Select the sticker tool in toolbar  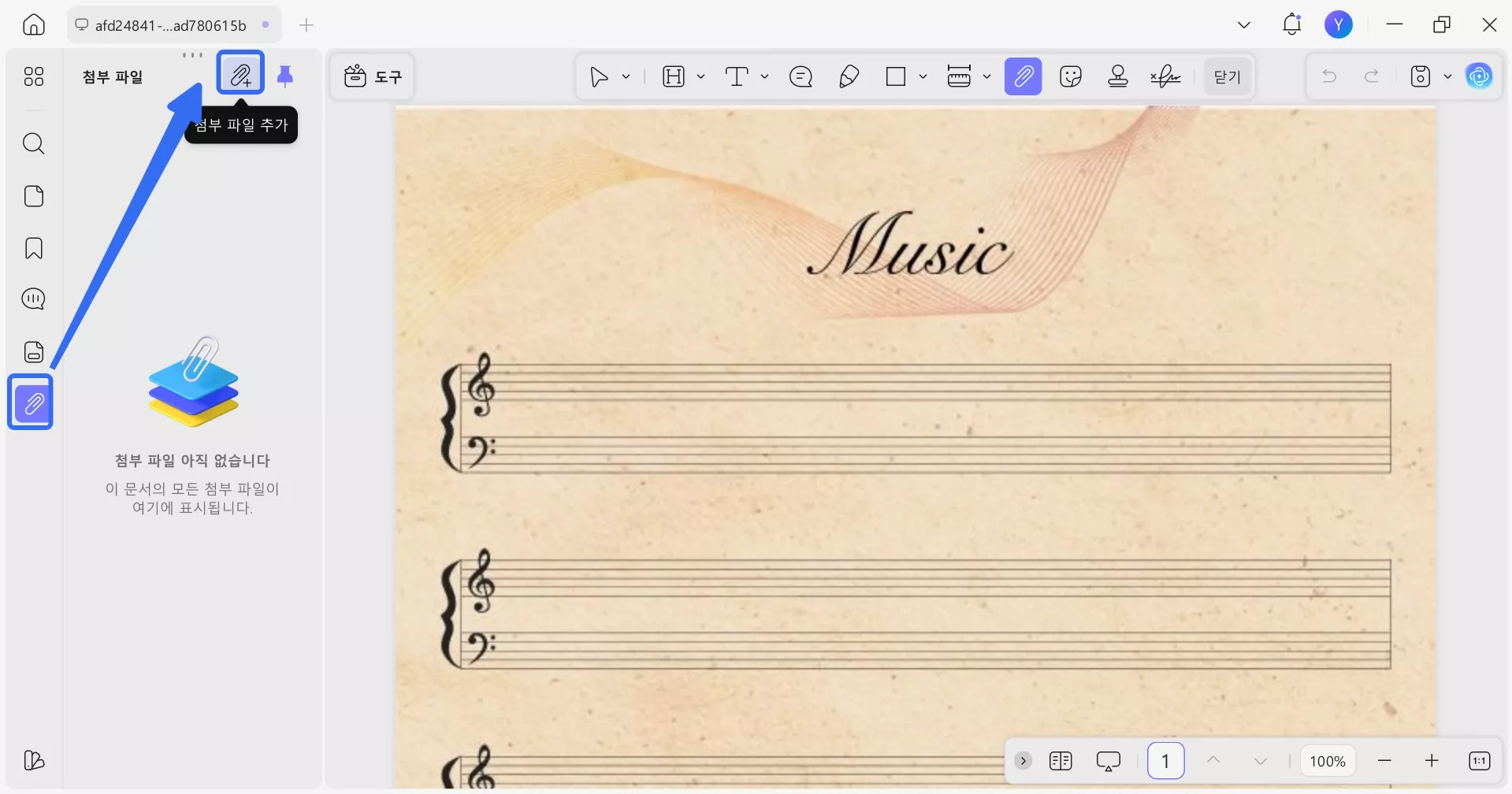[1071, 76]
